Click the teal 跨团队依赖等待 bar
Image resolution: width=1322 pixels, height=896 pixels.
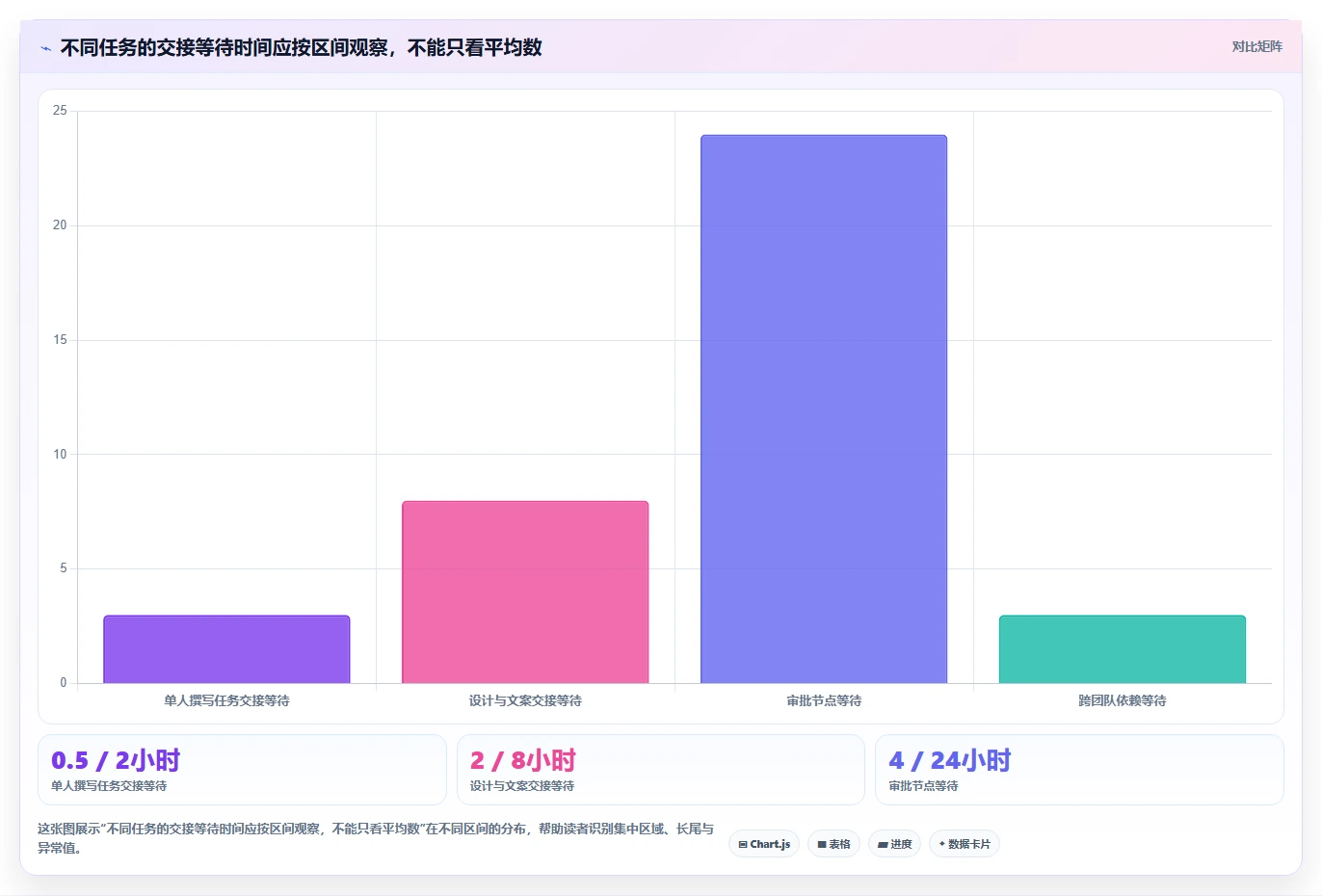[1123, 649]
